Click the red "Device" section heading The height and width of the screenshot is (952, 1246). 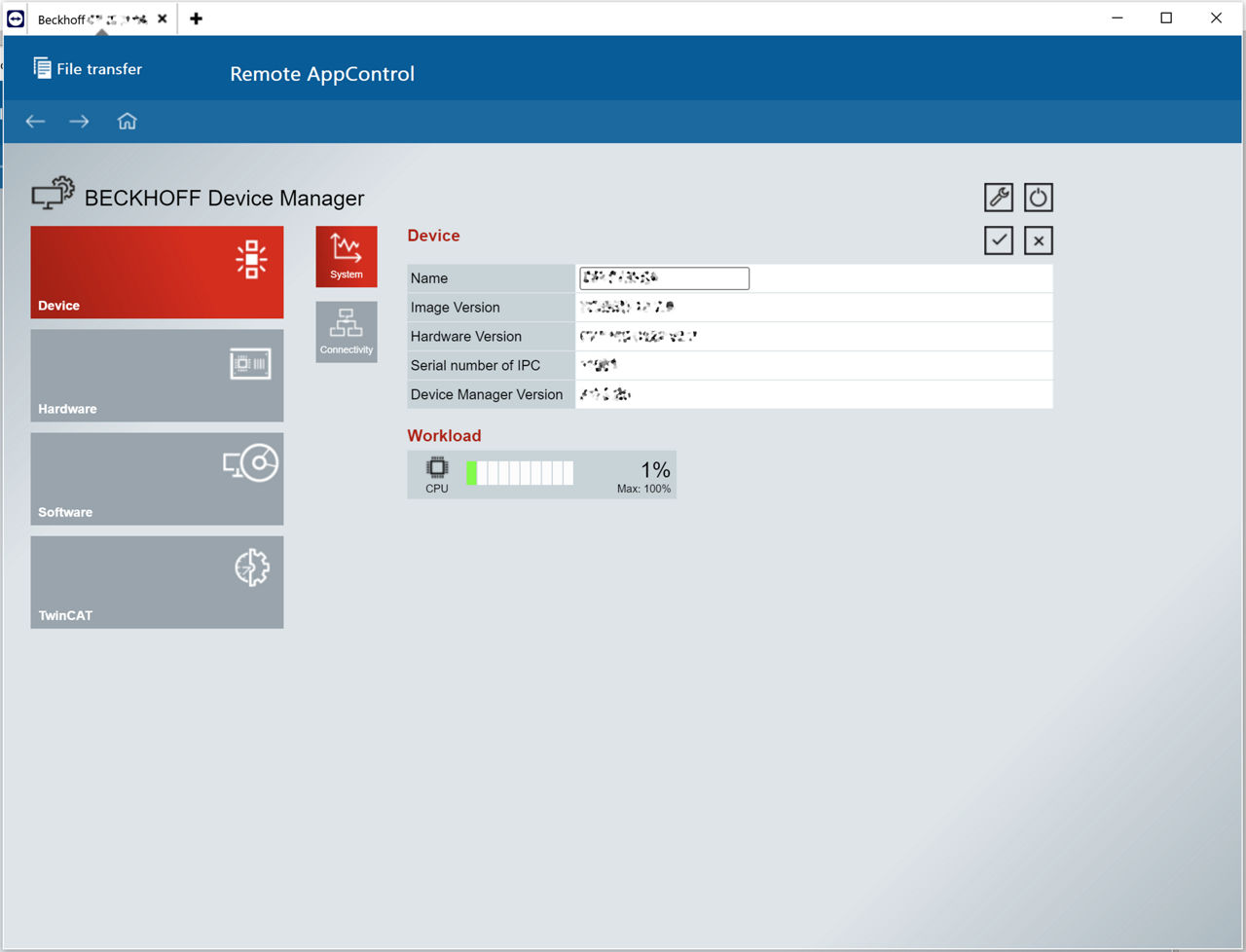[x=433, y=236]
